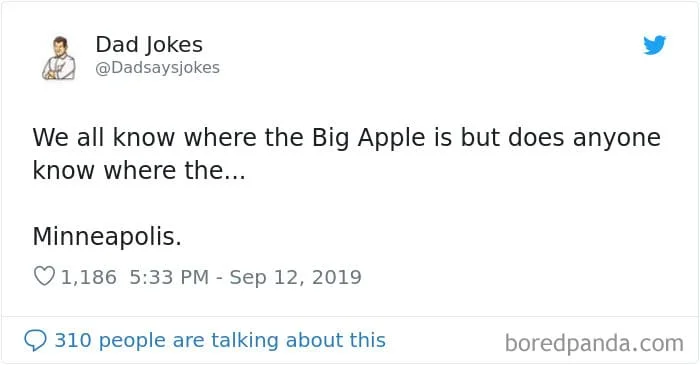Screen dimensions: 700x365
Task: Visit the boredpanda.com watermark
Action: coord(594,344)
